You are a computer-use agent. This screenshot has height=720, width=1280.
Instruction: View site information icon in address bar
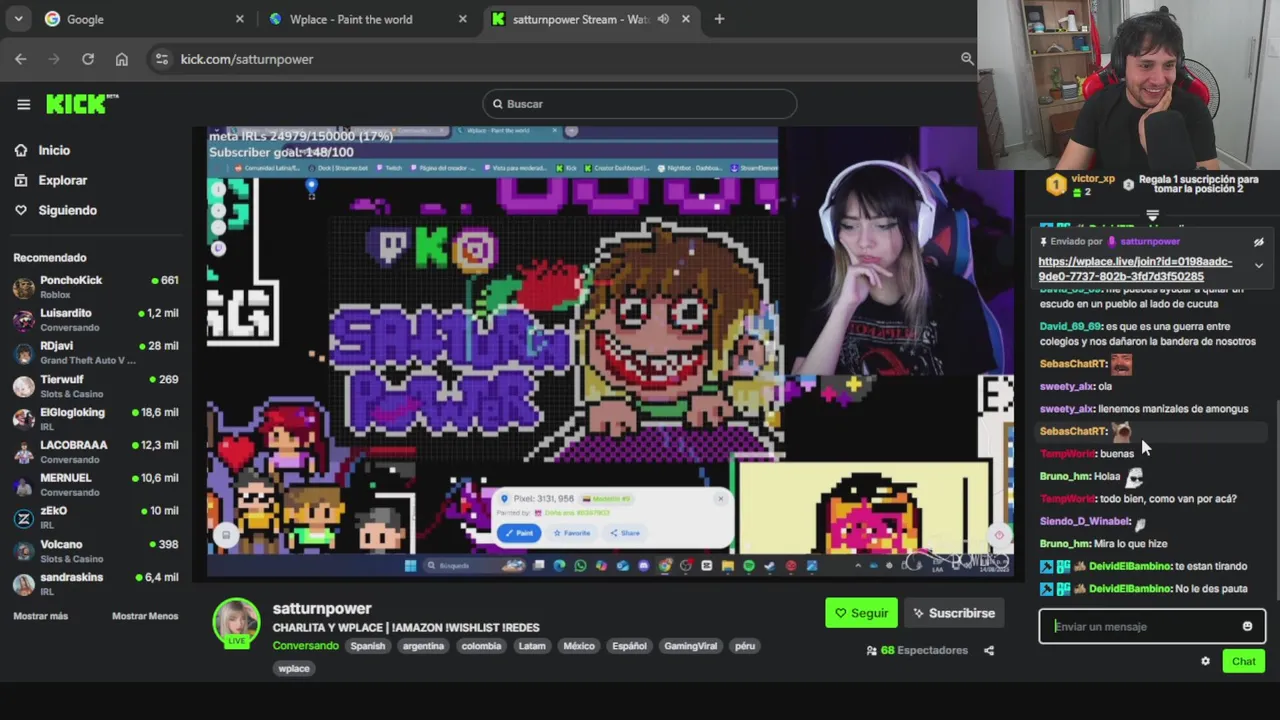coord(162,59)
